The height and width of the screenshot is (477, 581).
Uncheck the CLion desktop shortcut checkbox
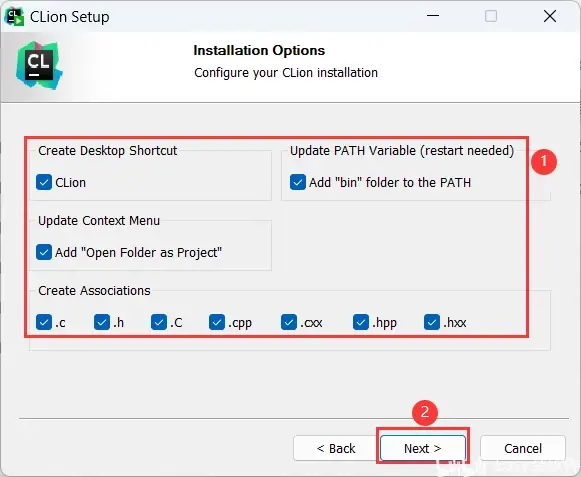pos(44,182)
